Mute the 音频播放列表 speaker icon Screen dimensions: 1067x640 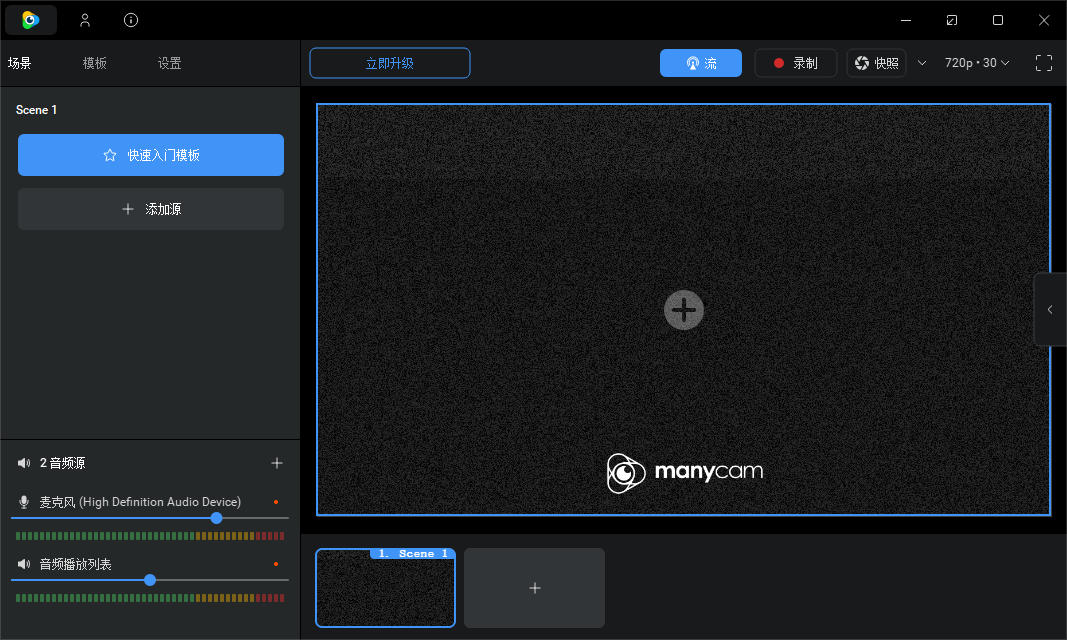pos(24,564)
